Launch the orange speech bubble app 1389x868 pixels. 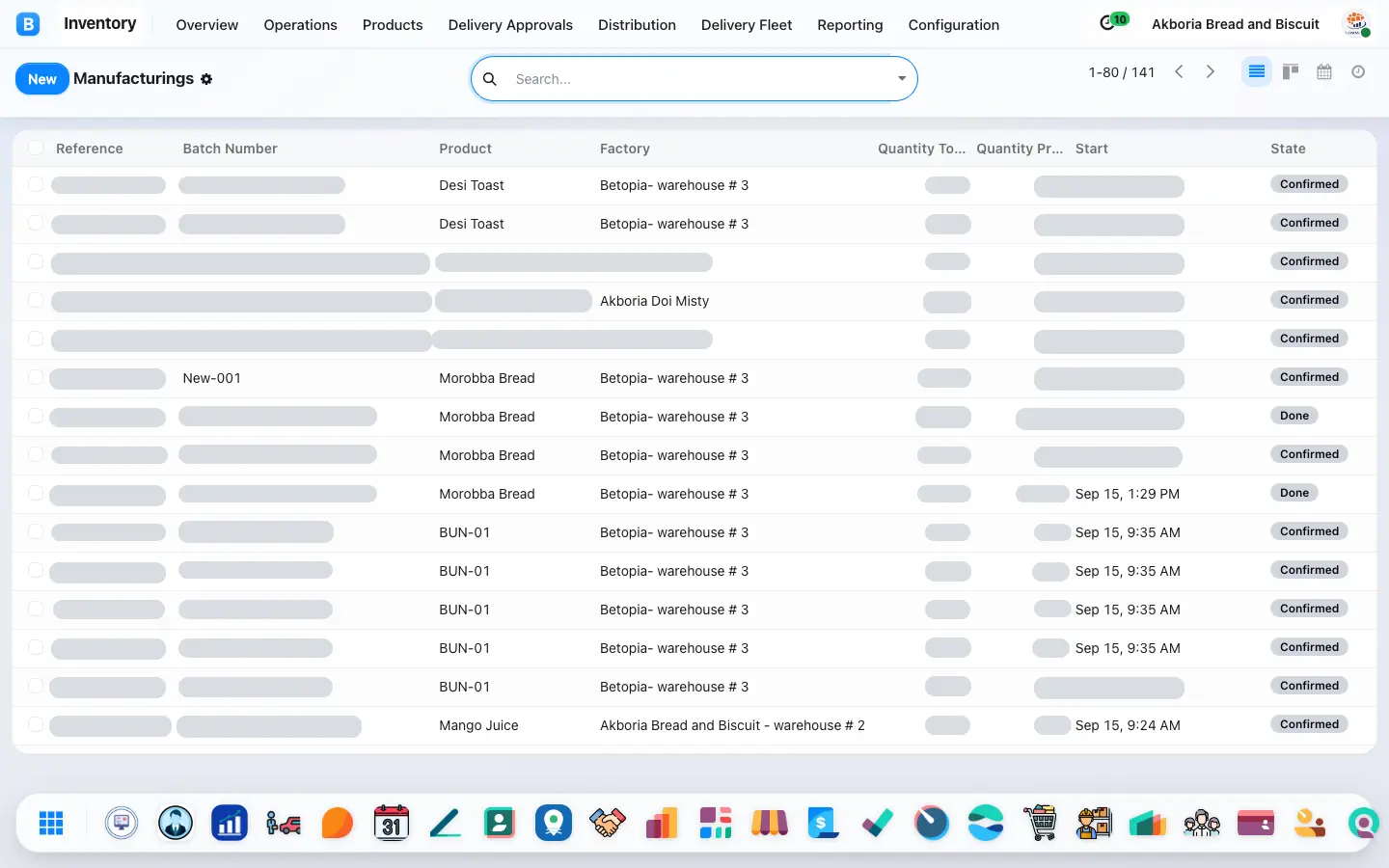[338, 823]
